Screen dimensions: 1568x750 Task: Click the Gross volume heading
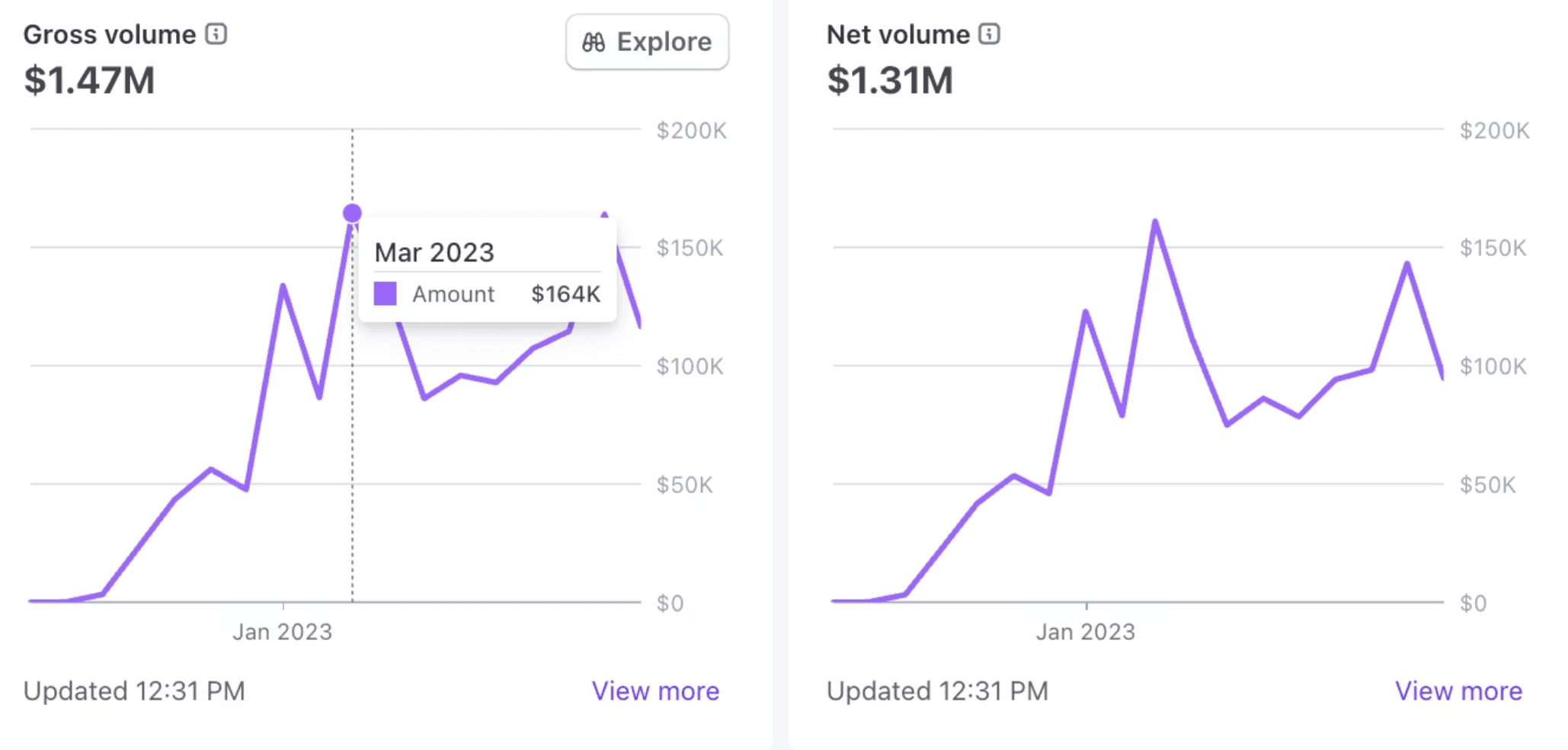pos(110,35)
